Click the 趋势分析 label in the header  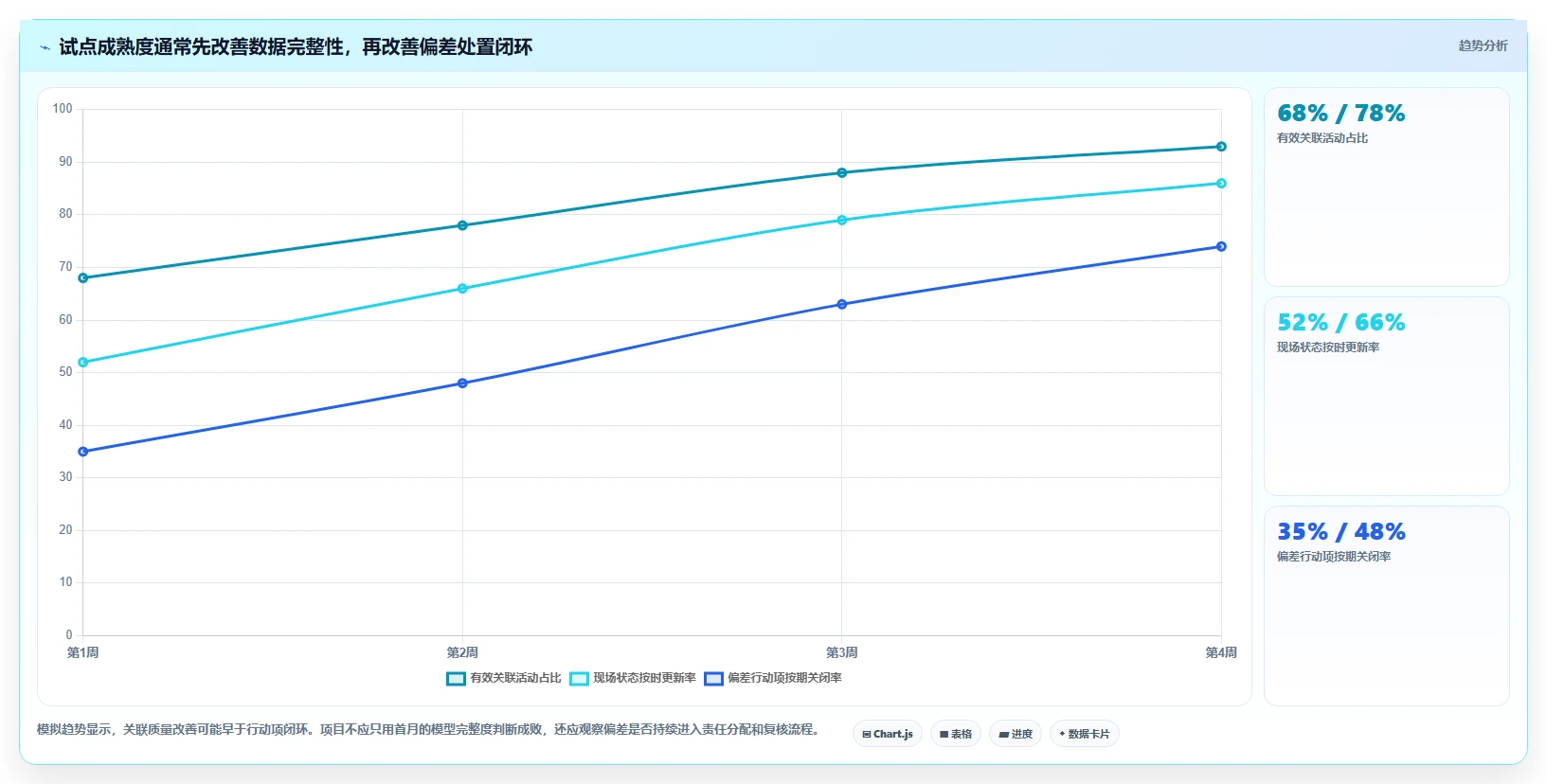1483,45
